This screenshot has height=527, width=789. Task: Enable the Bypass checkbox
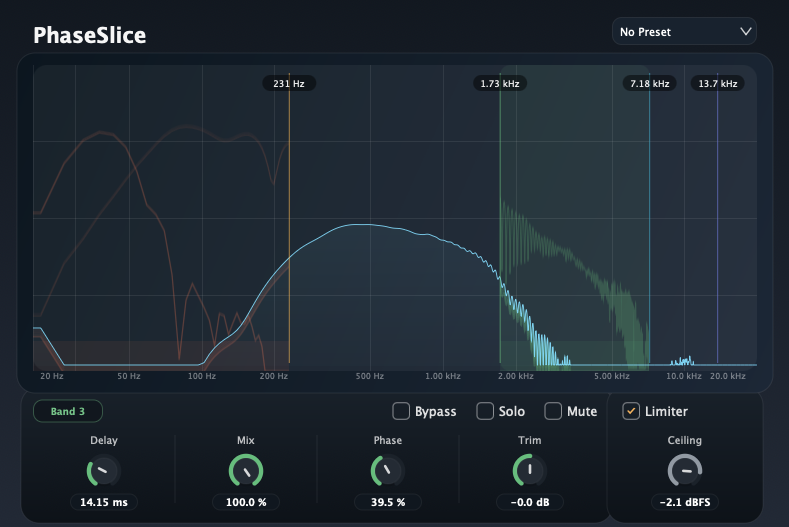(401, 411)
